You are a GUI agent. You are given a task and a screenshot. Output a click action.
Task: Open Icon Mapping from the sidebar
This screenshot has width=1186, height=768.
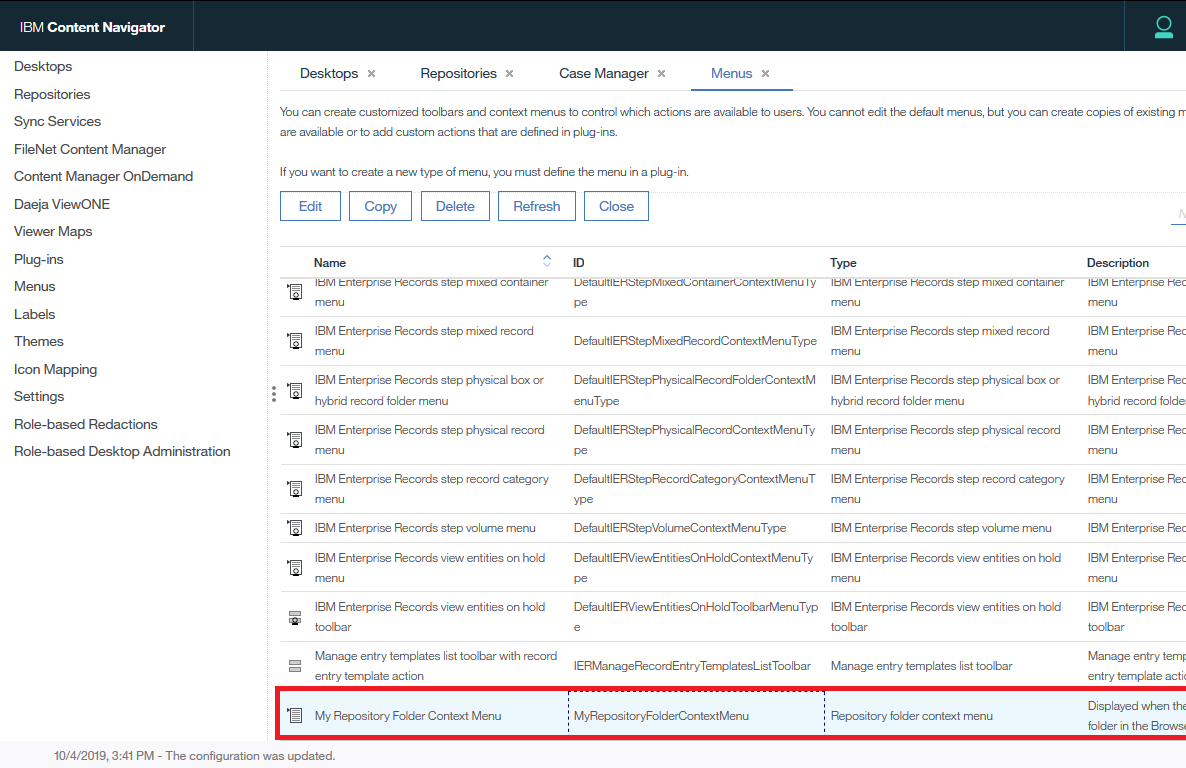[x=55, y=368]
